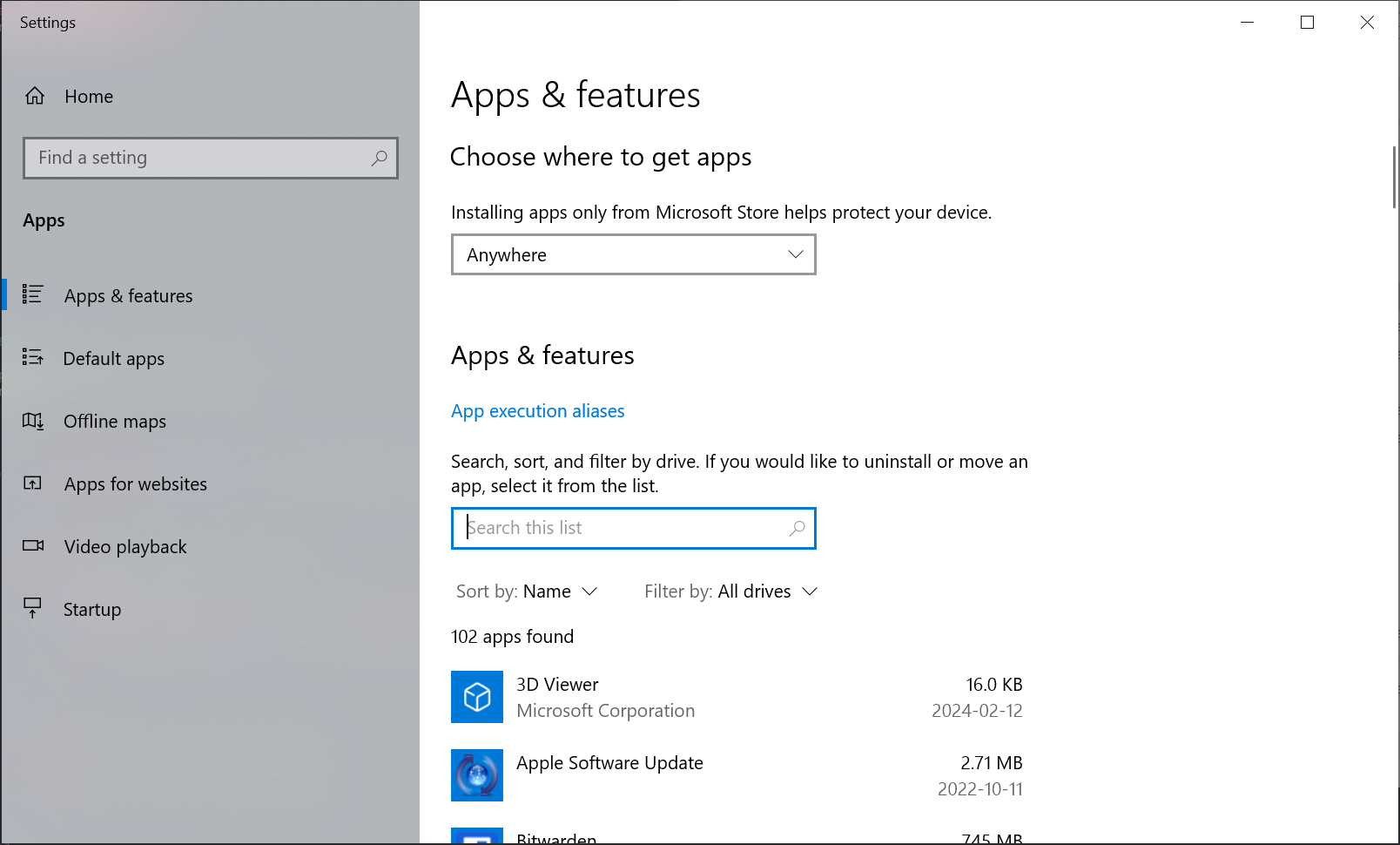Click the vertical scrollbar thumb
The width and height of the screenshot is (1400, 845).
[1394, 177]
